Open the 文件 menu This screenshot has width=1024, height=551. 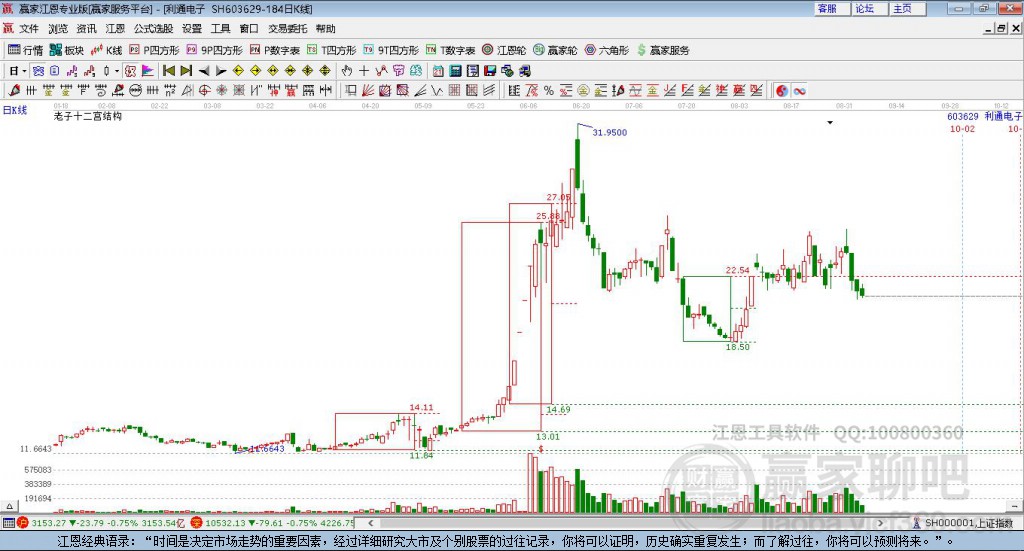tap(29, 29)
